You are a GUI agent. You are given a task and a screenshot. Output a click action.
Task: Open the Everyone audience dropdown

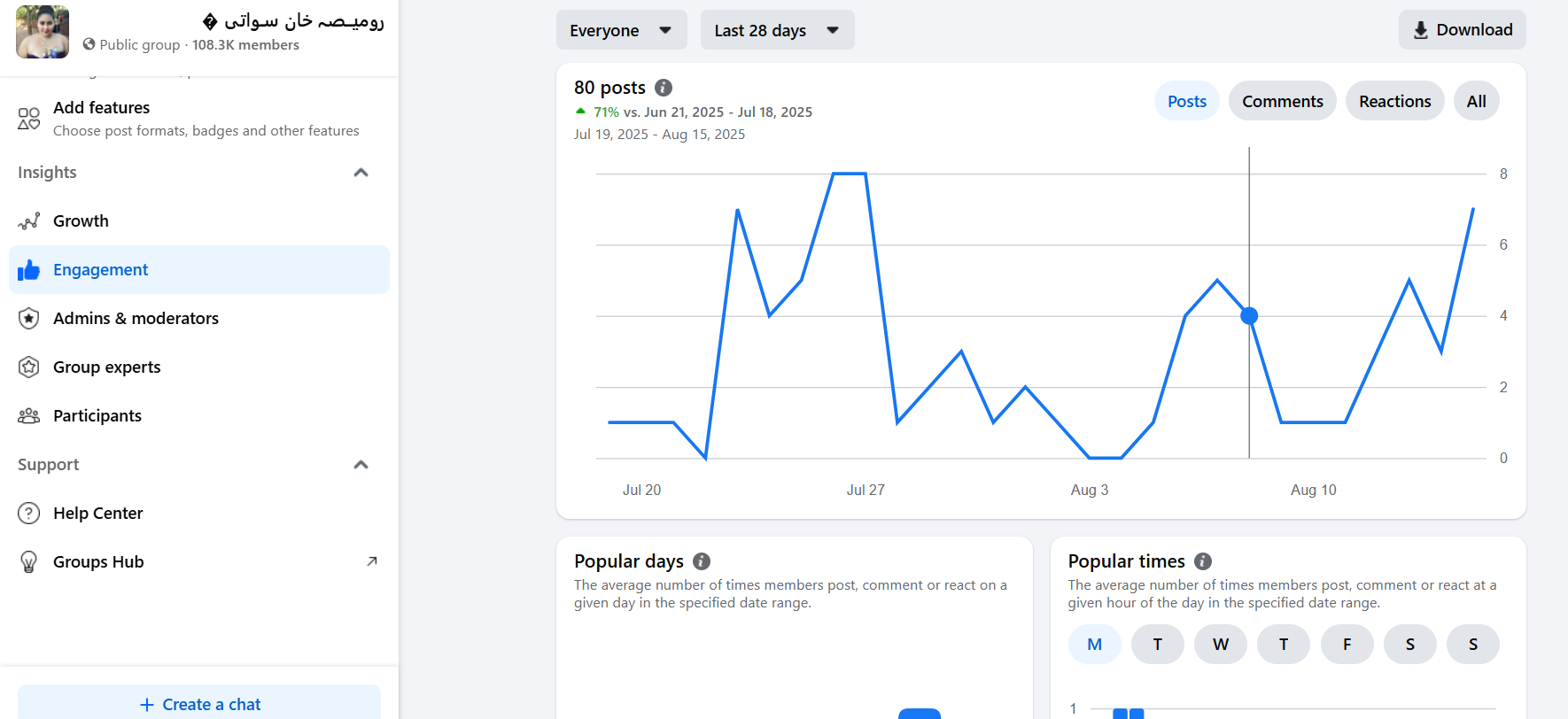pyautogui.click(x=622, y=30)
